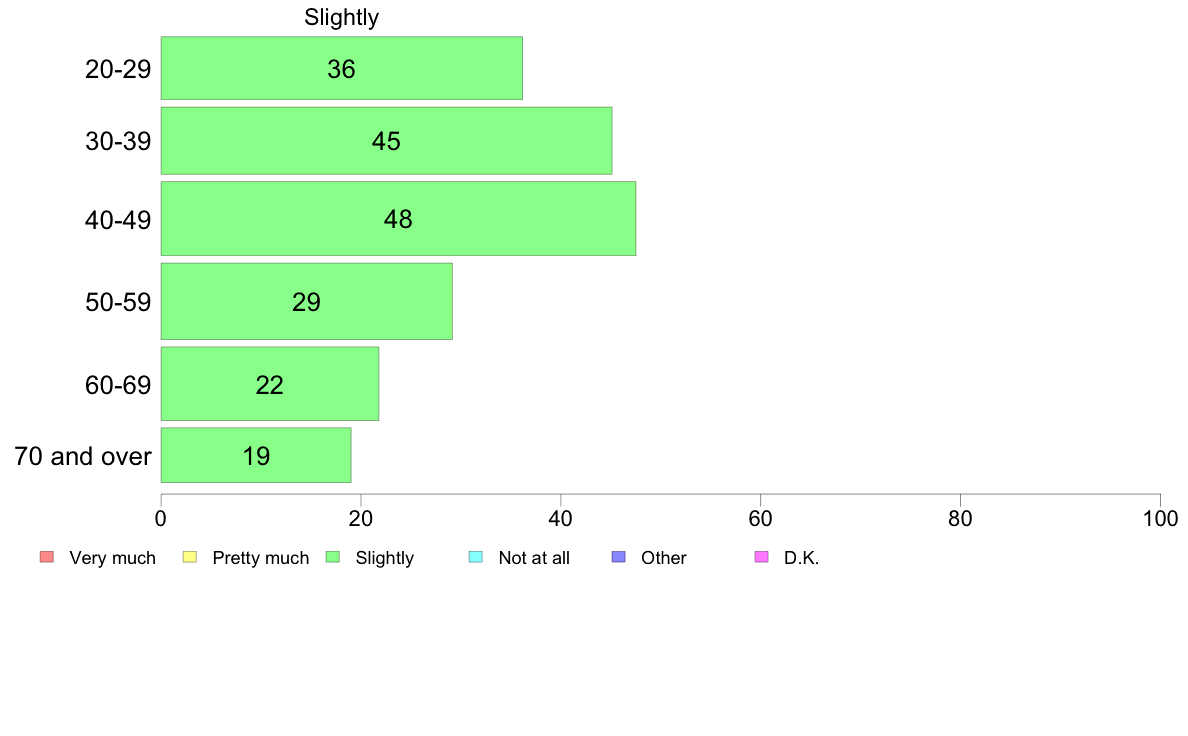Select the 50-59 bar showing 29

tap(307, 302)
